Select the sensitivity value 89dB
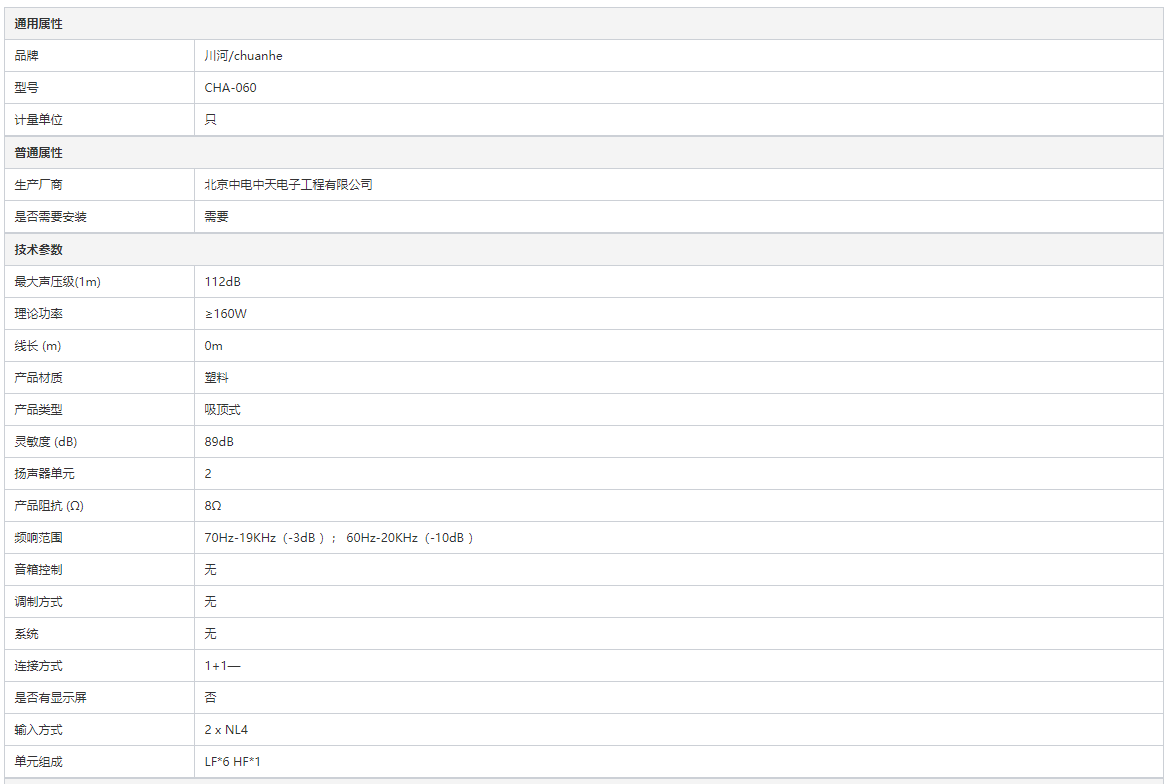1172x784 pixels. point(219,442)
